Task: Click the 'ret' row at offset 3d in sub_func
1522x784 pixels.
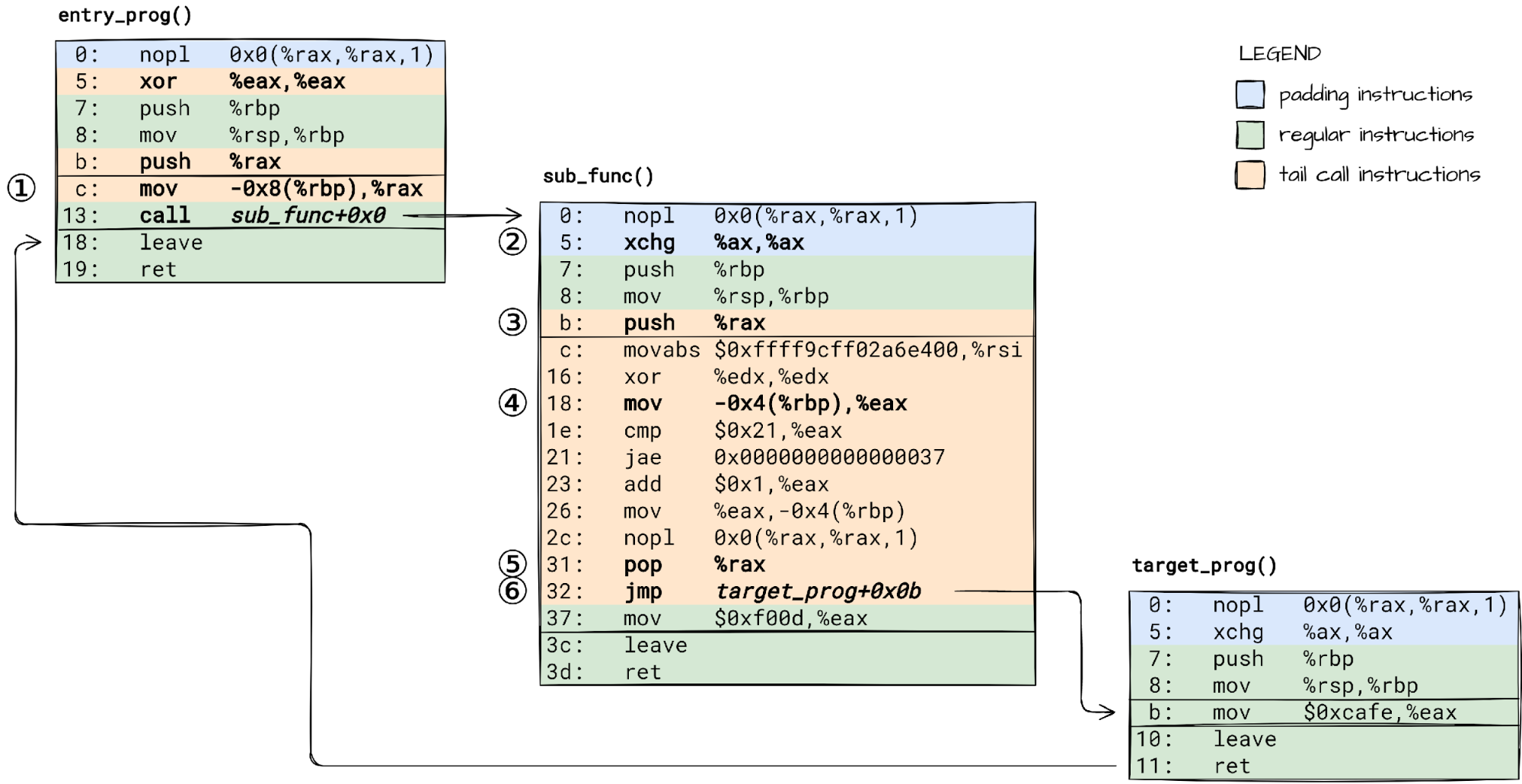Action: (787, 672)
